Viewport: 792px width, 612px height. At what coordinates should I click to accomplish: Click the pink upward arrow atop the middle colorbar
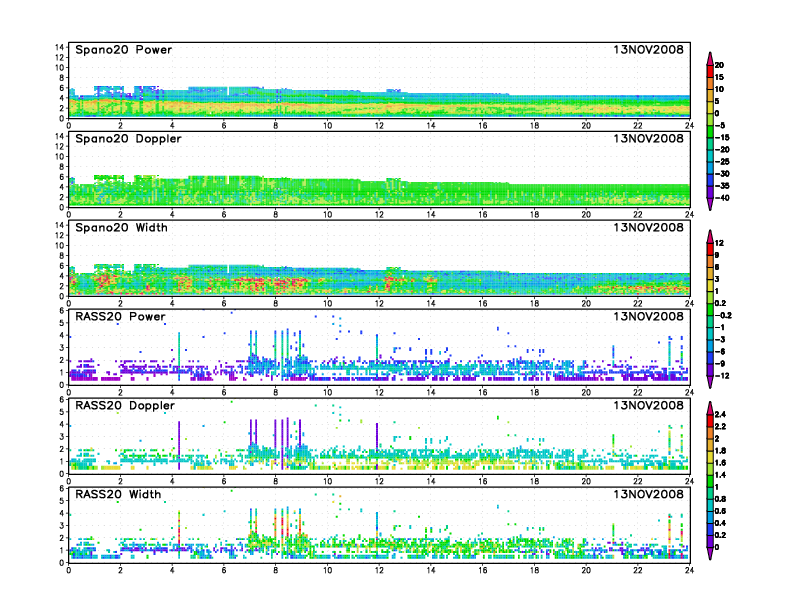tap(710, 236)
